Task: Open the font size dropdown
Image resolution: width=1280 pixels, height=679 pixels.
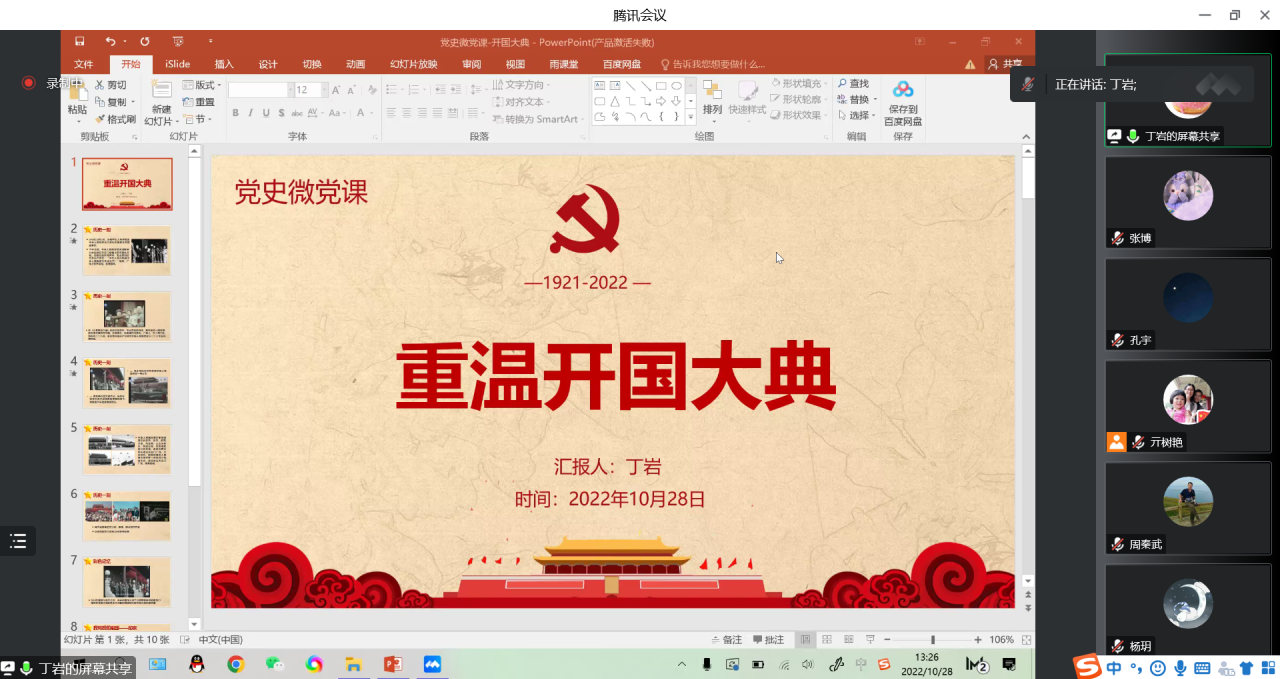Action: [x=323, y=90]
